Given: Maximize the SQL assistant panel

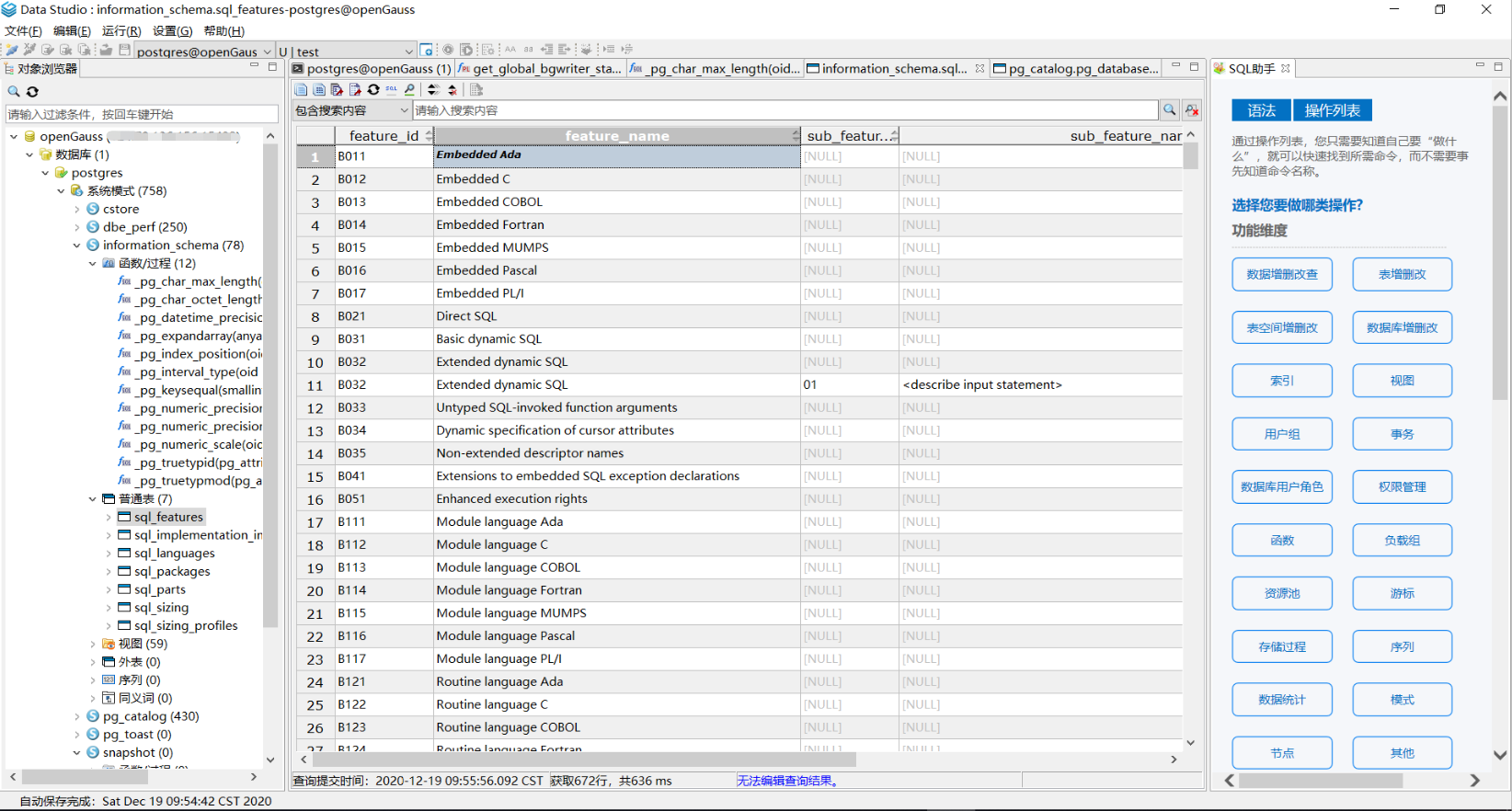Looking at the screenshot, I should (1498, 66).
